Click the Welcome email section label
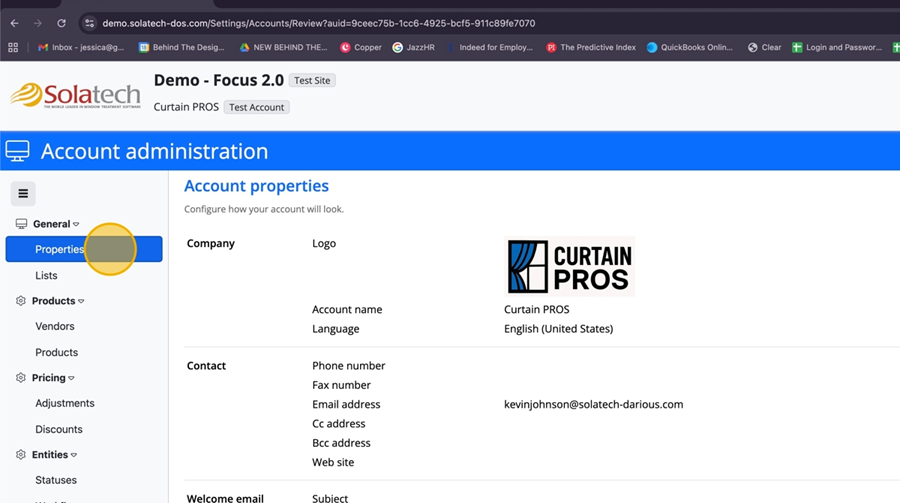Screen dimensions: 900x503 click(x=225, y=498)
